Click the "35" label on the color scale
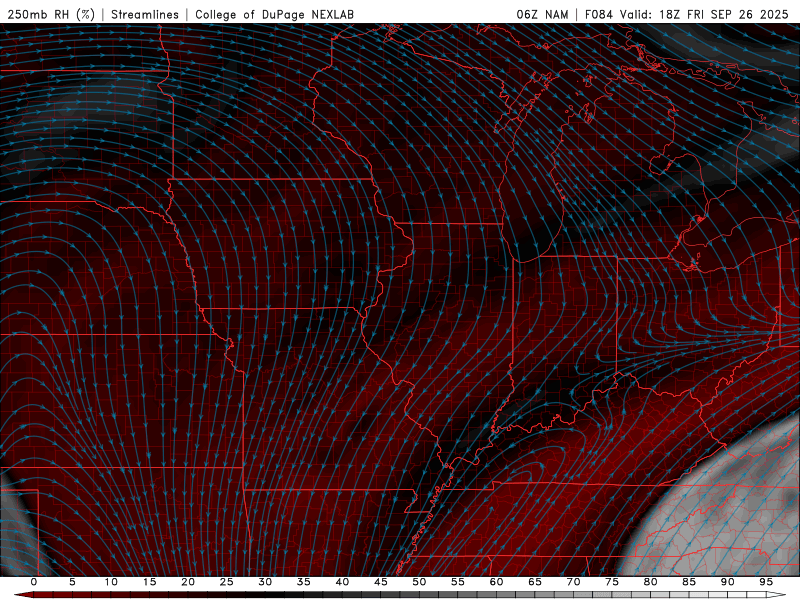 click(x=304, y=582)
